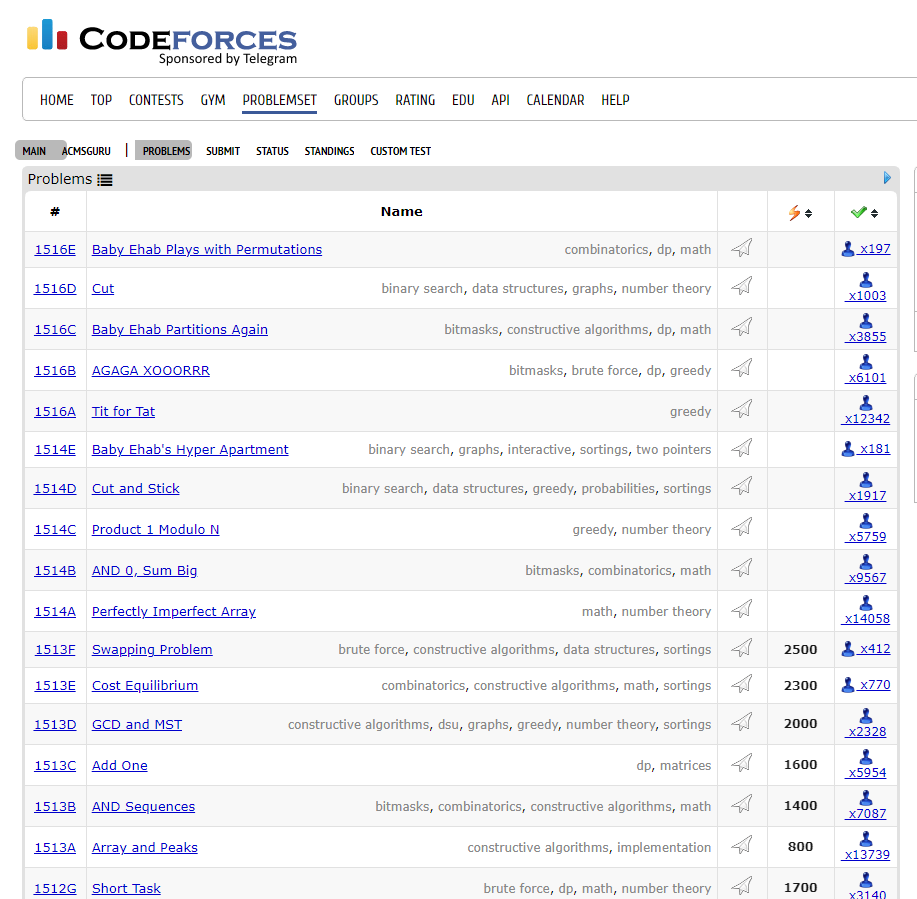Submit icon for Baby Ehab Plays with Permutations

click(742, 248)
